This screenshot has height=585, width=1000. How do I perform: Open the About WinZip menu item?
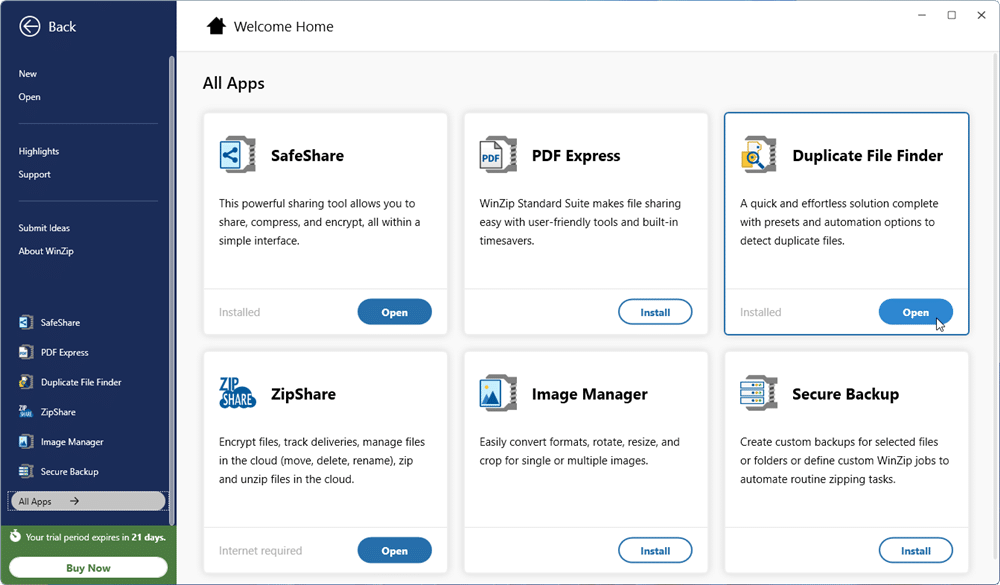click(45, 251)
